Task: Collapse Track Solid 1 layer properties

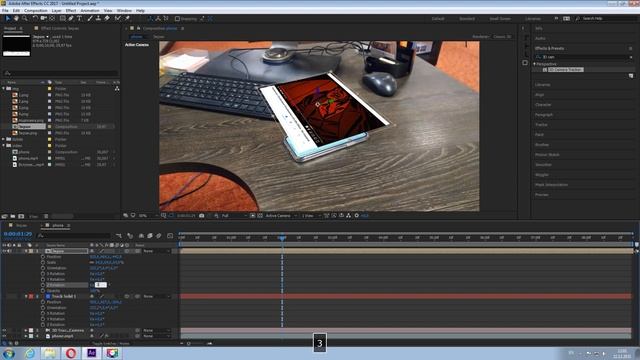Action: click(x=26, y=296)
